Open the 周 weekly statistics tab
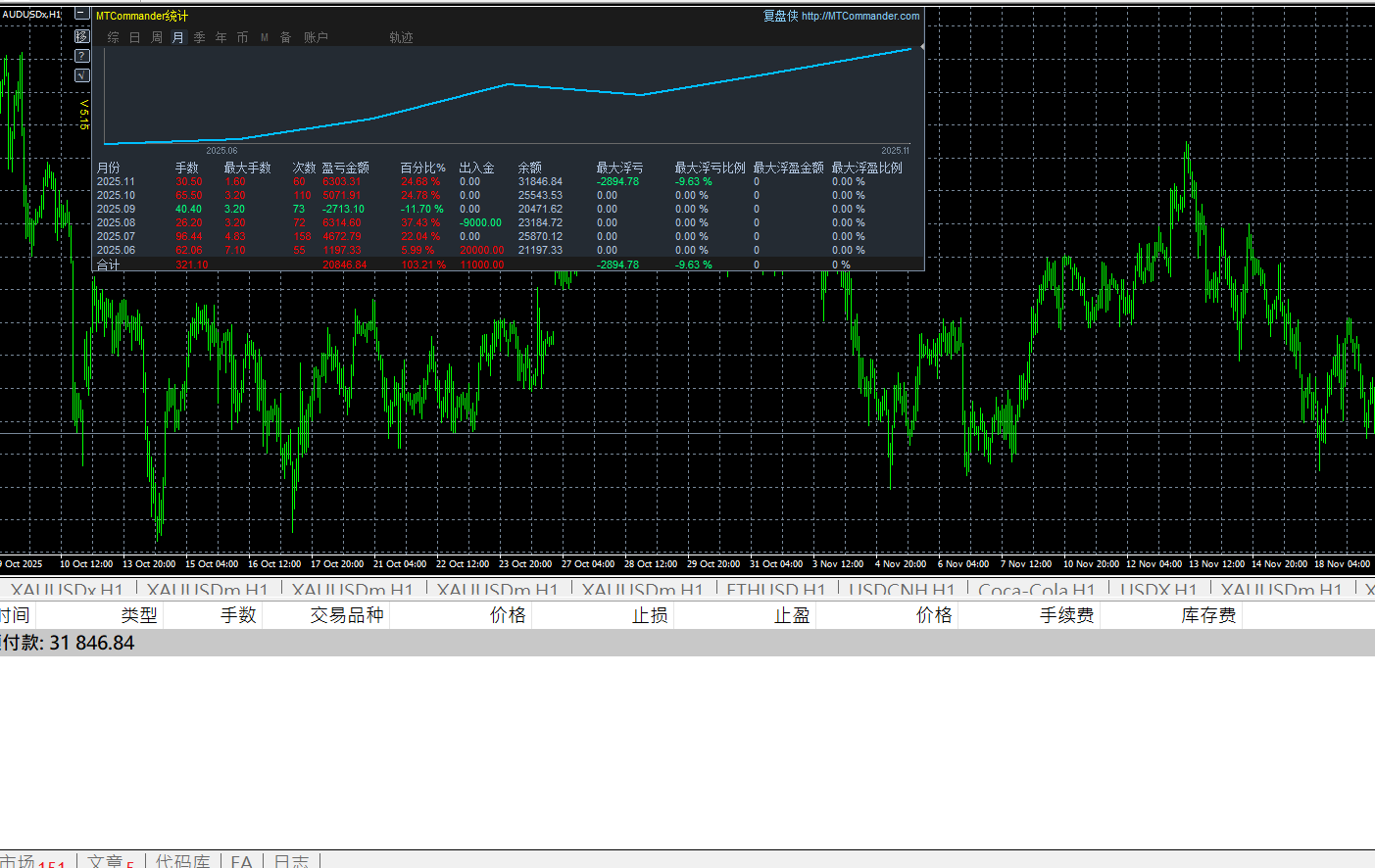 [157, 37]
